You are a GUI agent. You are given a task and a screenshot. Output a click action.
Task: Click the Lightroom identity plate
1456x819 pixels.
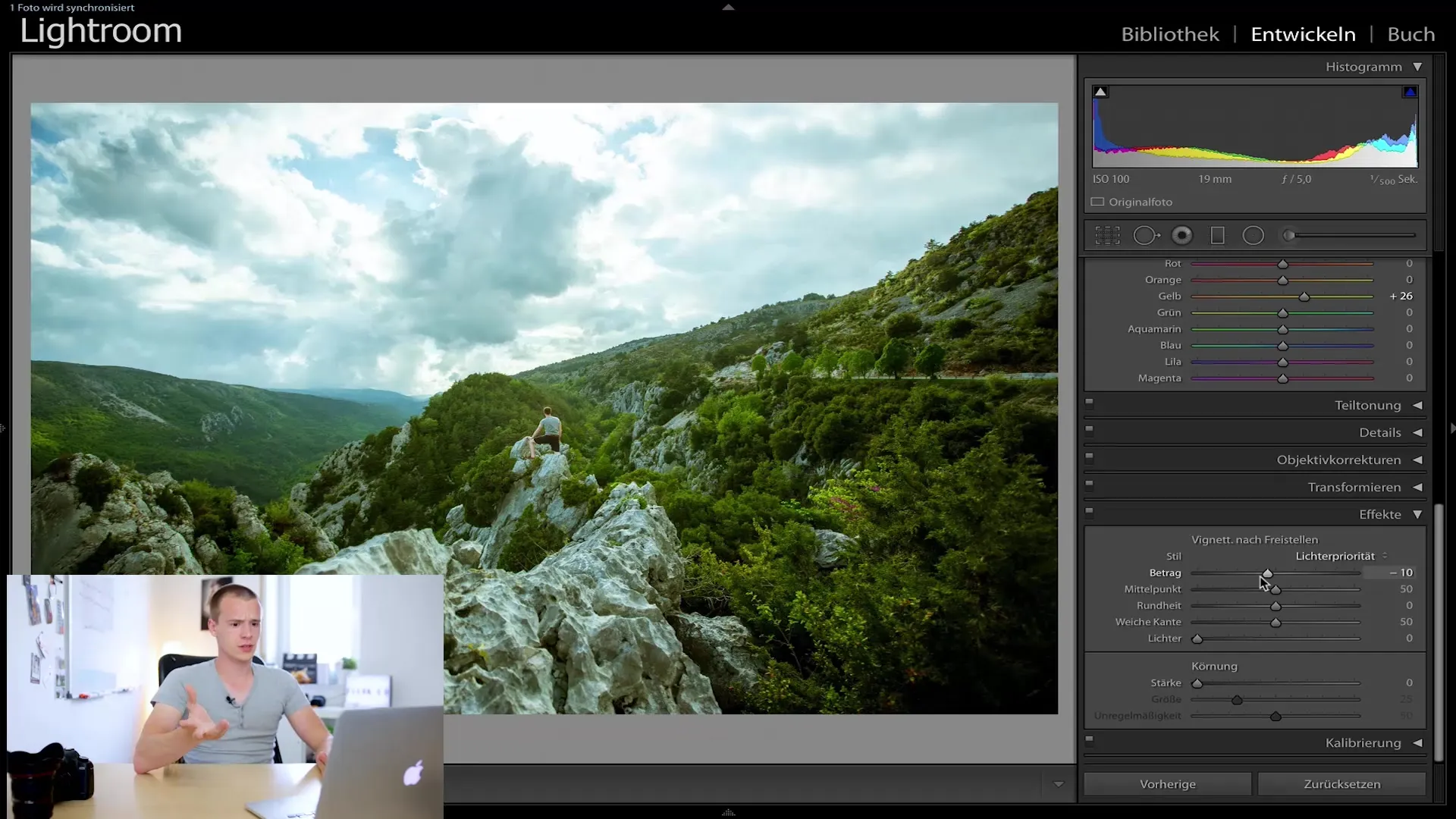[x=101, y=32]
